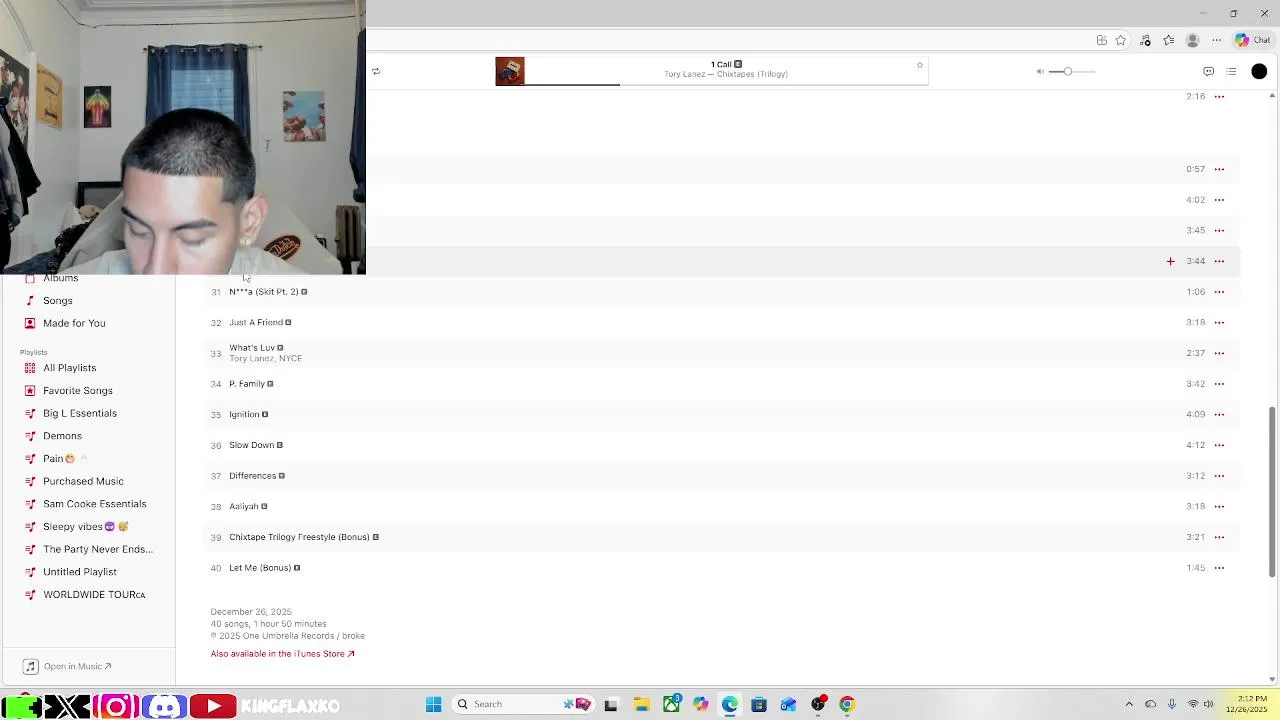Open the browser favorites list icon
Viewport: 1280px width, 720px height.
1168,40
